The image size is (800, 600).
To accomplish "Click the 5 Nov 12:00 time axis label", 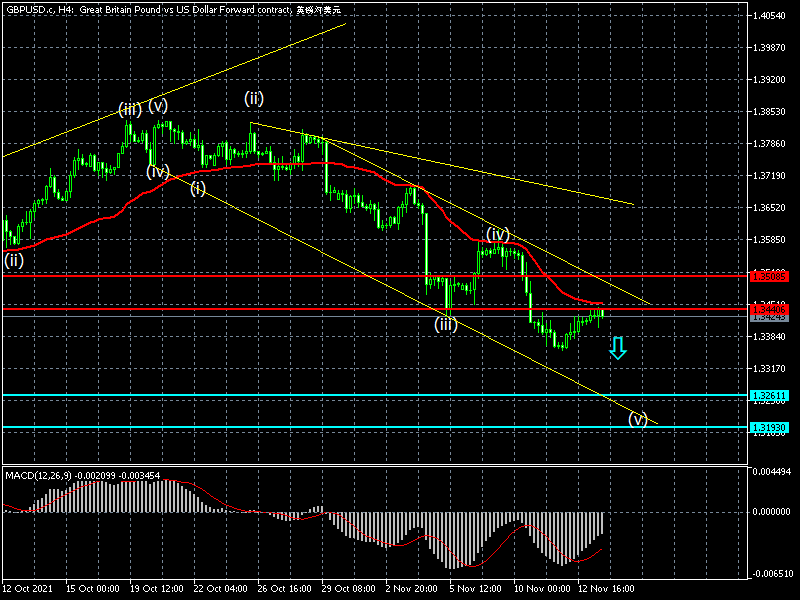I will coord(474,589).
